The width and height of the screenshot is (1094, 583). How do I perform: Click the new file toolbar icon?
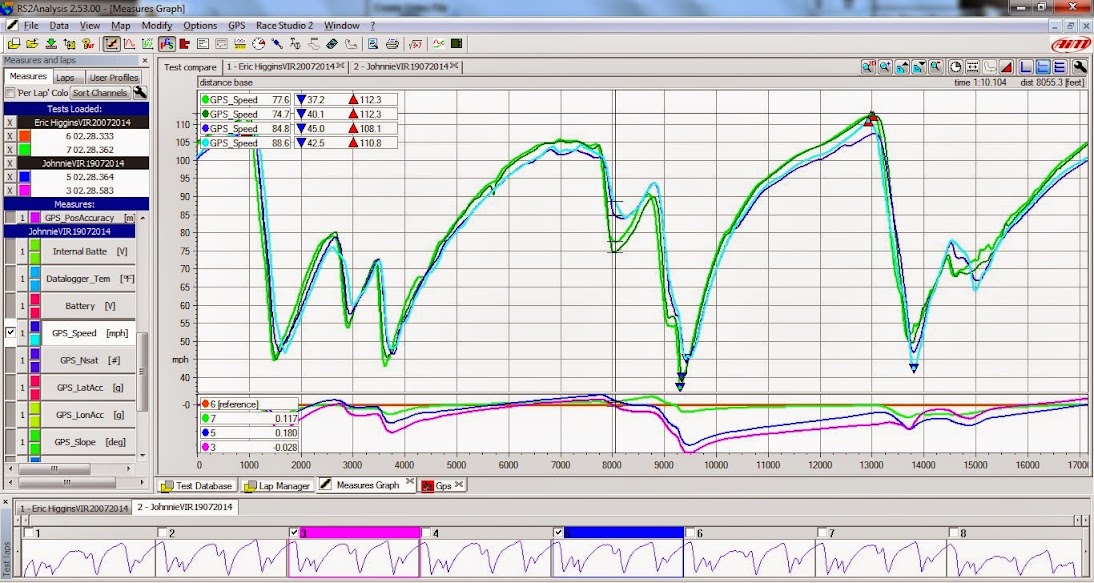pos(13,44)
